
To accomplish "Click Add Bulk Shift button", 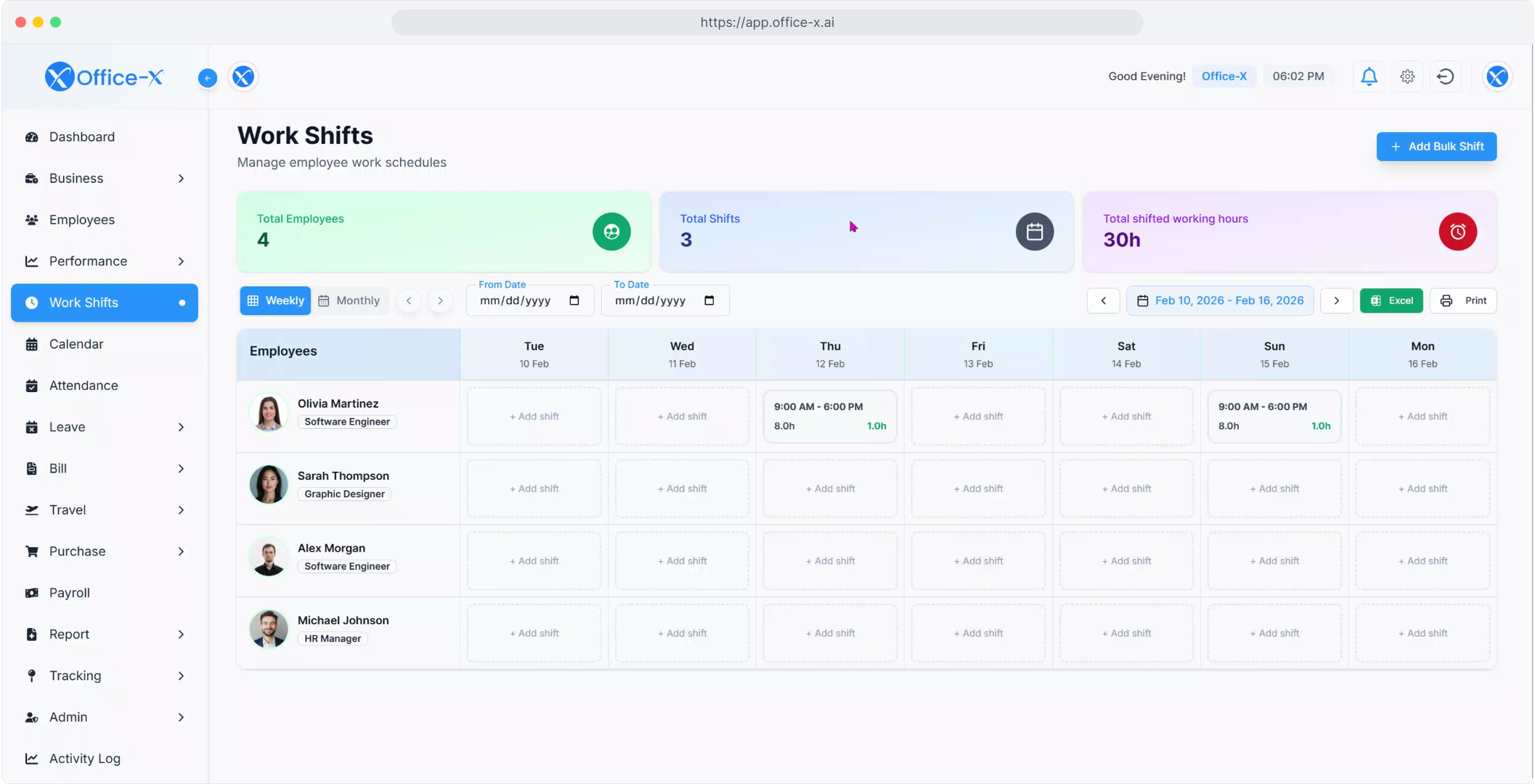I will [1436, 147].
